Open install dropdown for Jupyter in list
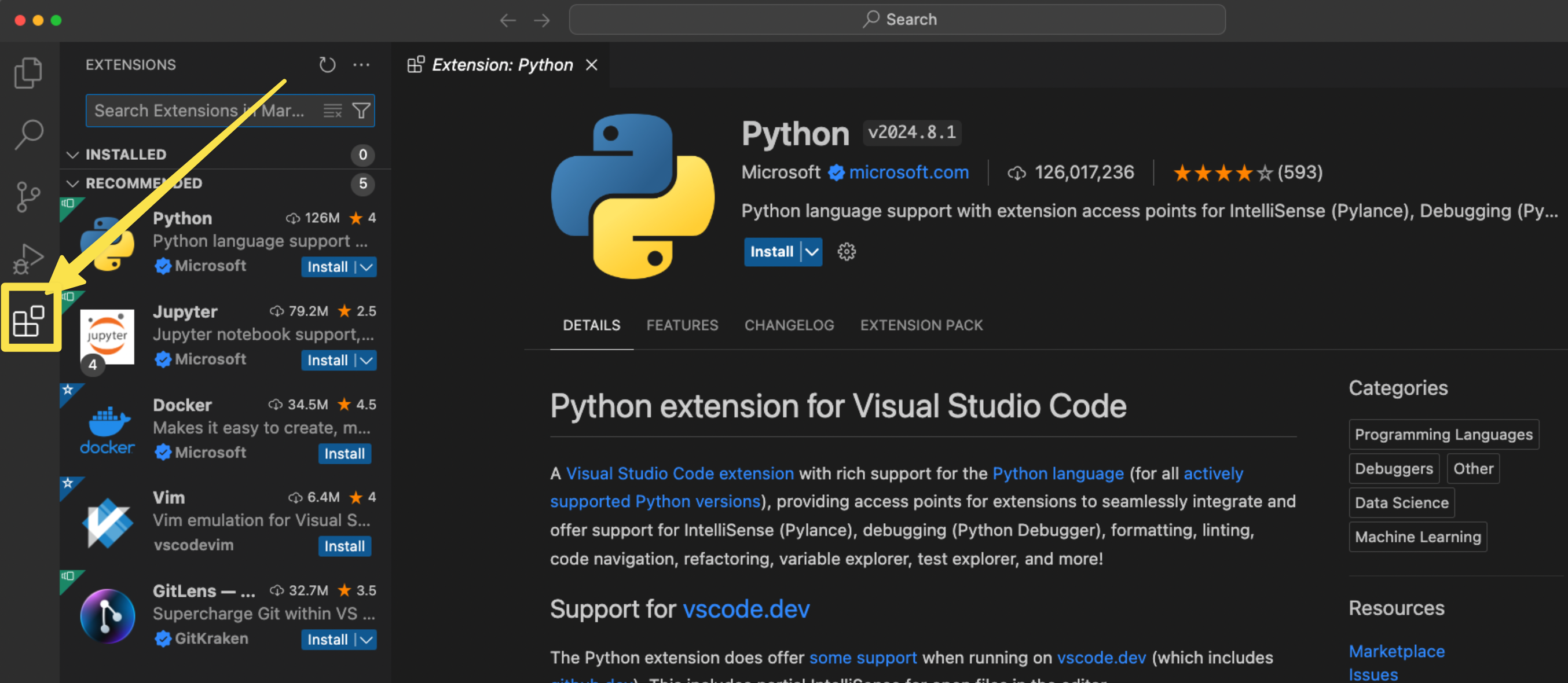1568x683 pixels. tap(367, 361)
